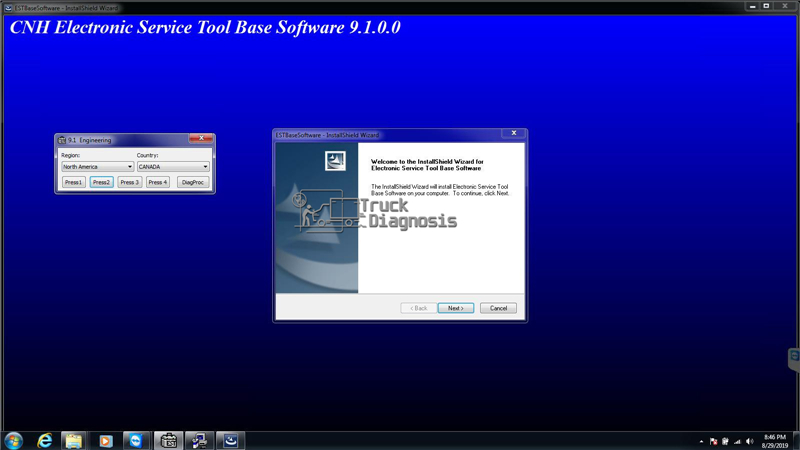Open Internet Explorer from the taskbar
The image size is (800, 450).
click(45, 440)
